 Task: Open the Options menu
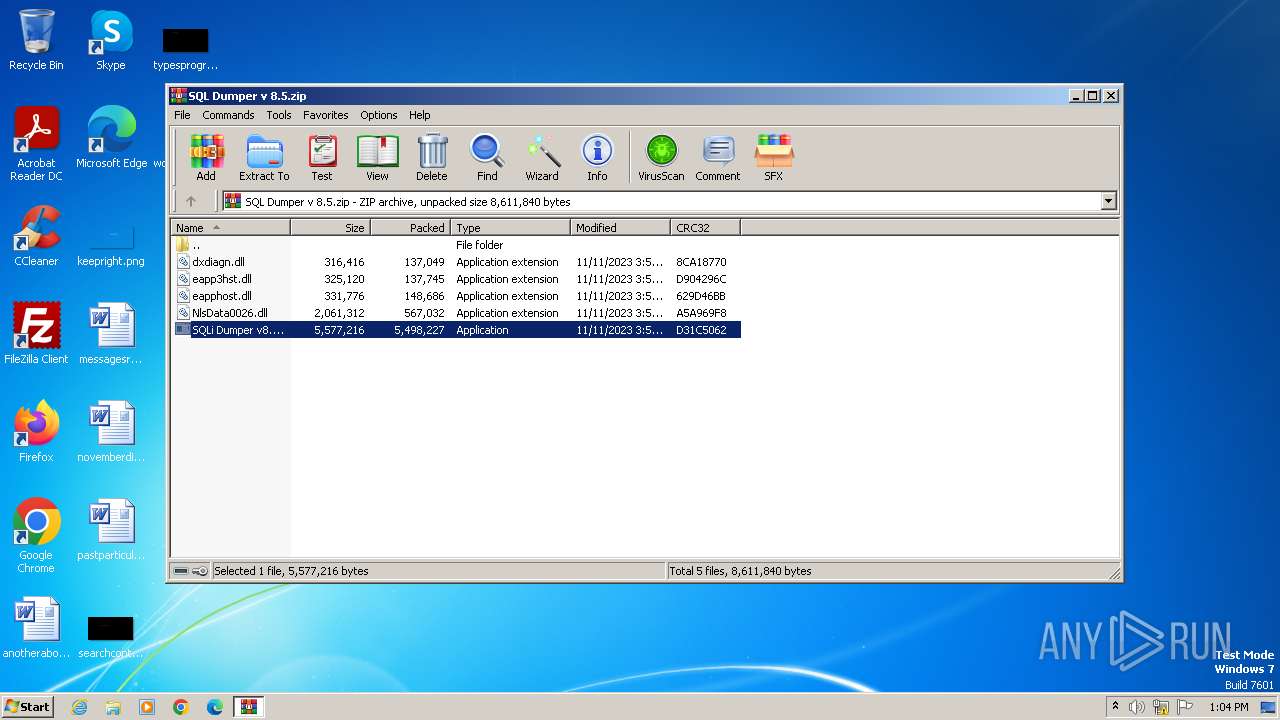coord(379,115)
